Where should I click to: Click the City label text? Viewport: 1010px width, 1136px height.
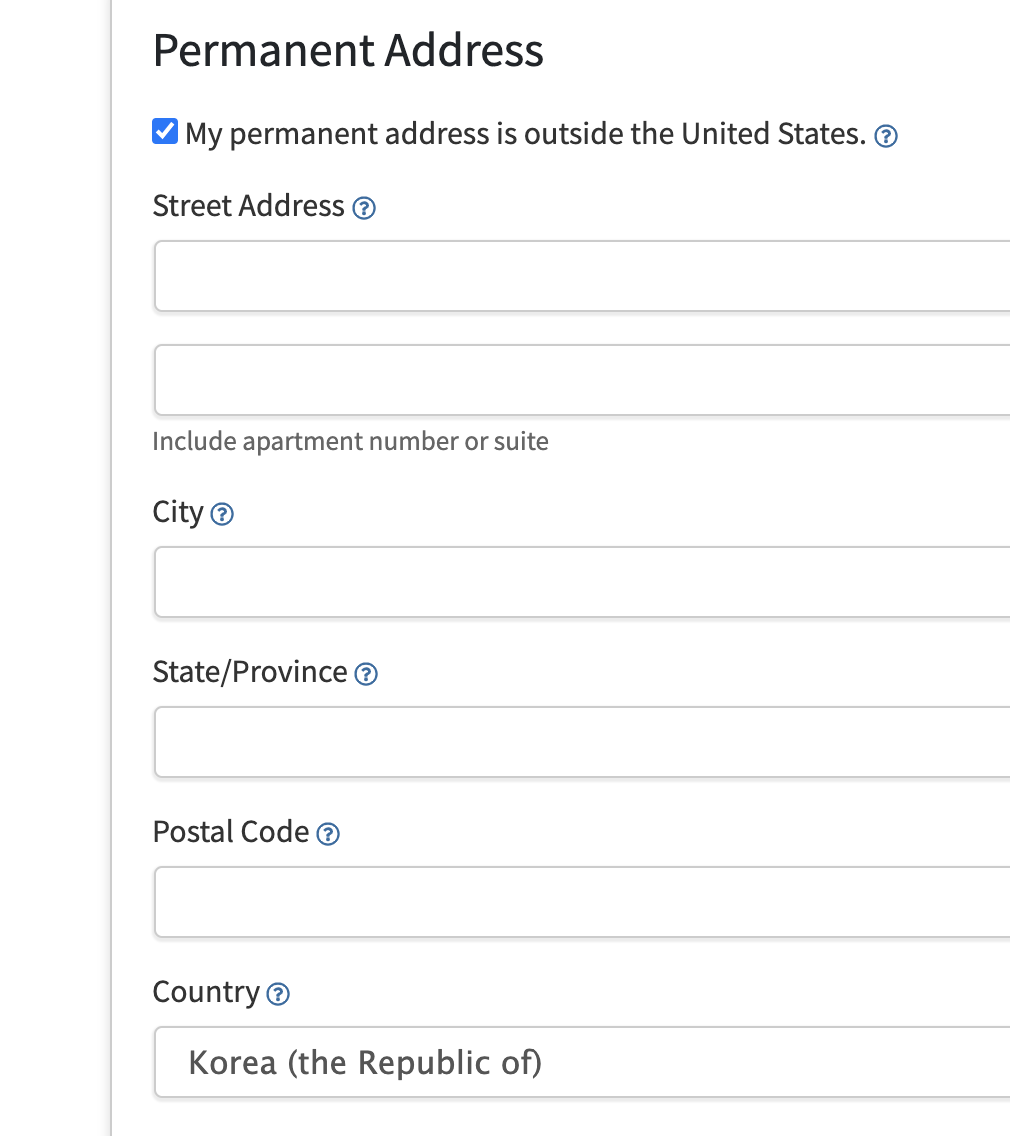[x=178, y=512]
